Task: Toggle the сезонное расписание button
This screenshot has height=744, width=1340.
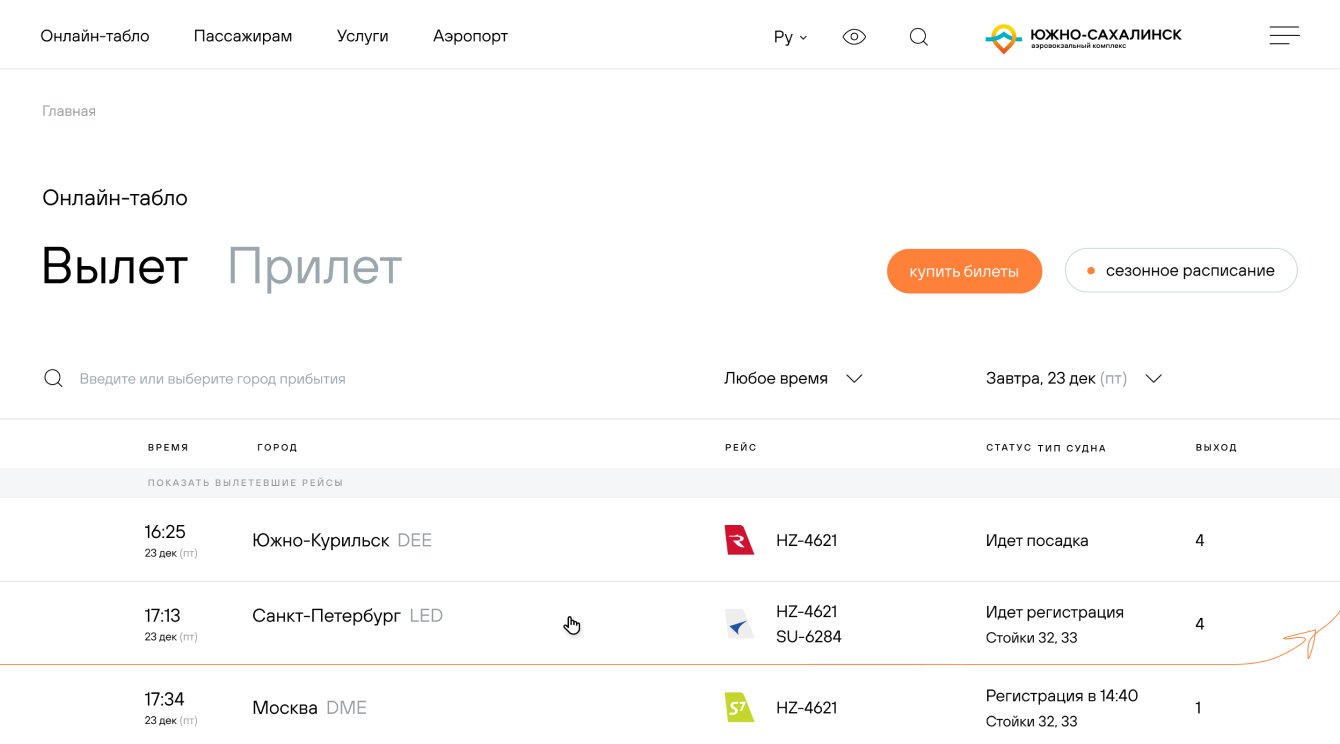Action: pos(1180,271)
